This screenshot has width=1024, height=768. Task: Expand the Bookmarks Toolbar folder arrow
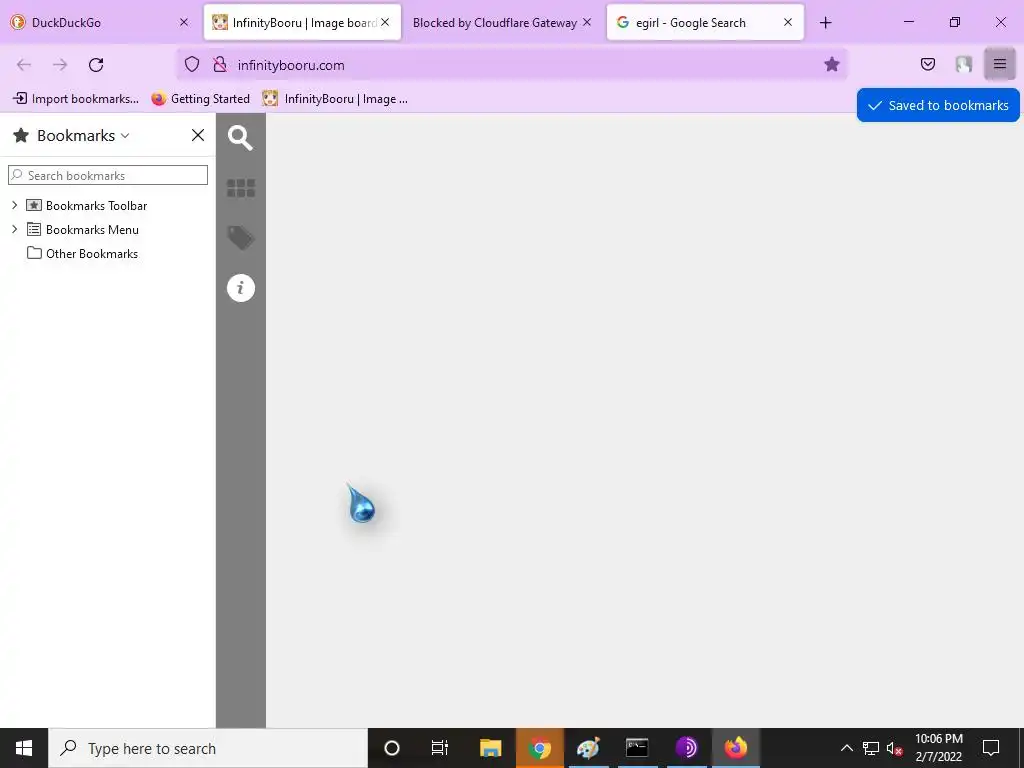[x=14, y=205]
